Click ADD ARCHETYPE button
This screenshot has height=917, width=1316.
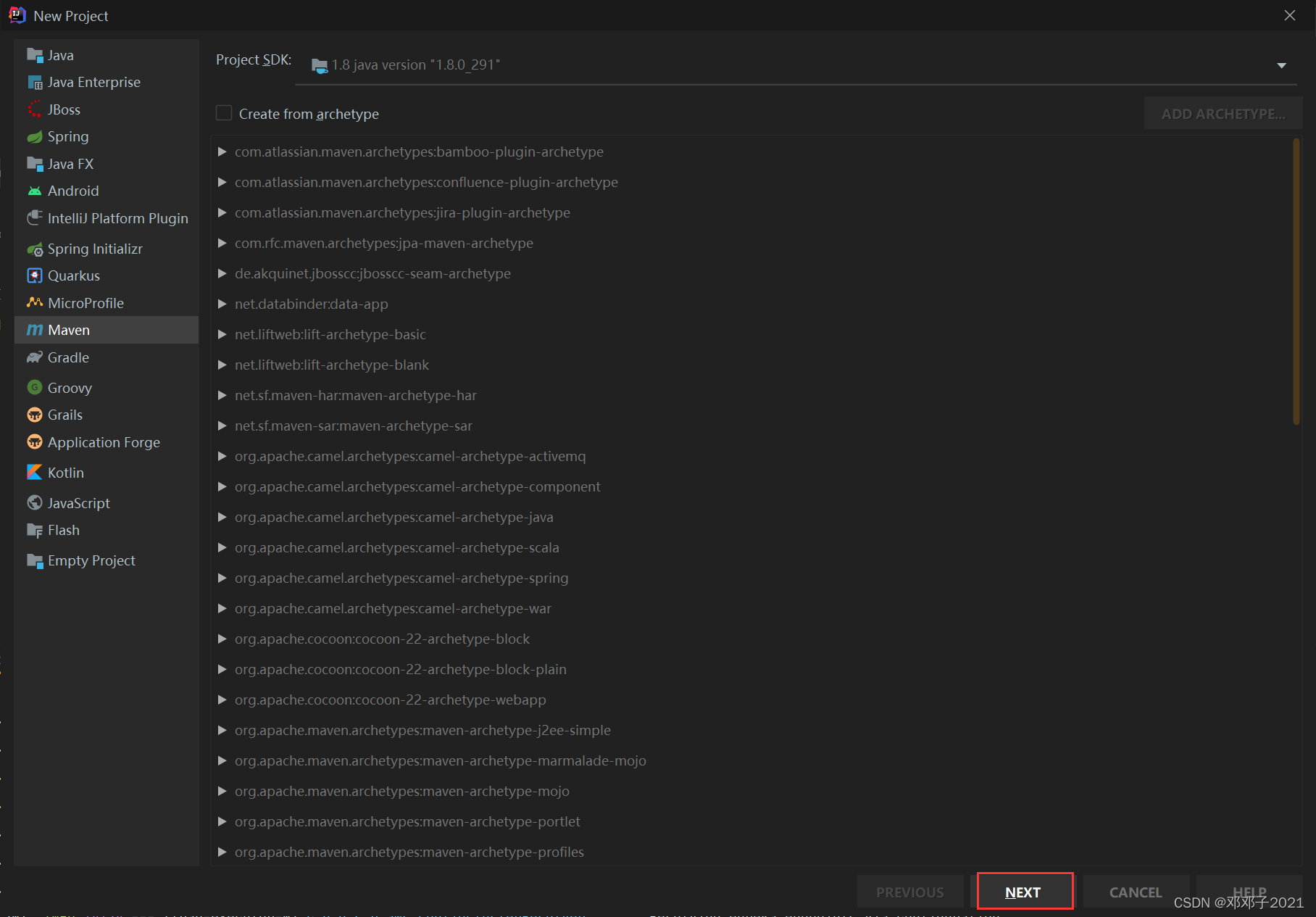pos(1223,114)
